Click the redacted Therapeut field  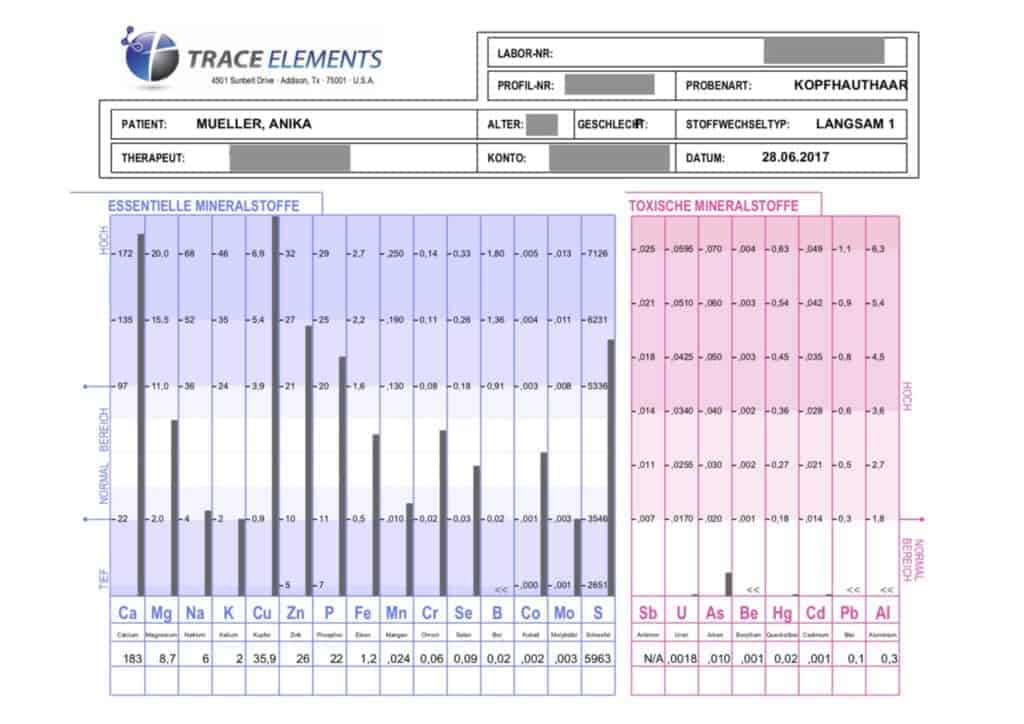coord(290,158)
